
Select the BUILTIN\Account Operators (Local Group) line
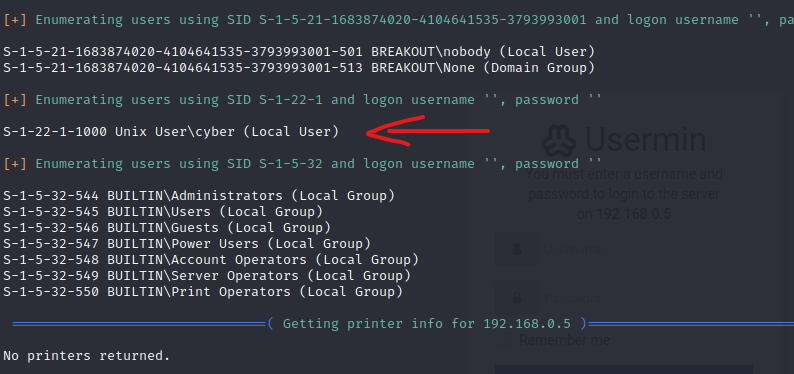[211, 260]
